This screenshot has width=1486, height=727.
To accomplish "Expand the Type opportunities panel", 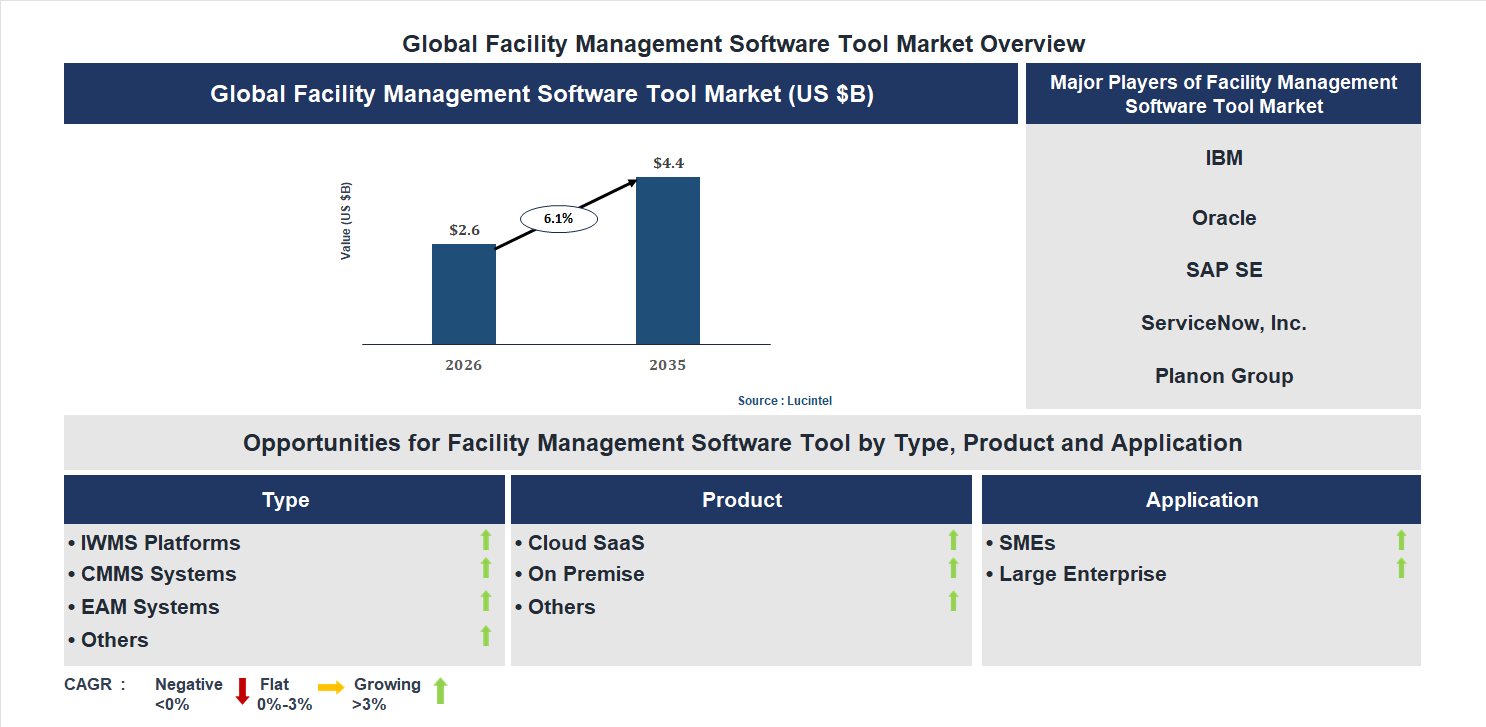I will (284, 499).
